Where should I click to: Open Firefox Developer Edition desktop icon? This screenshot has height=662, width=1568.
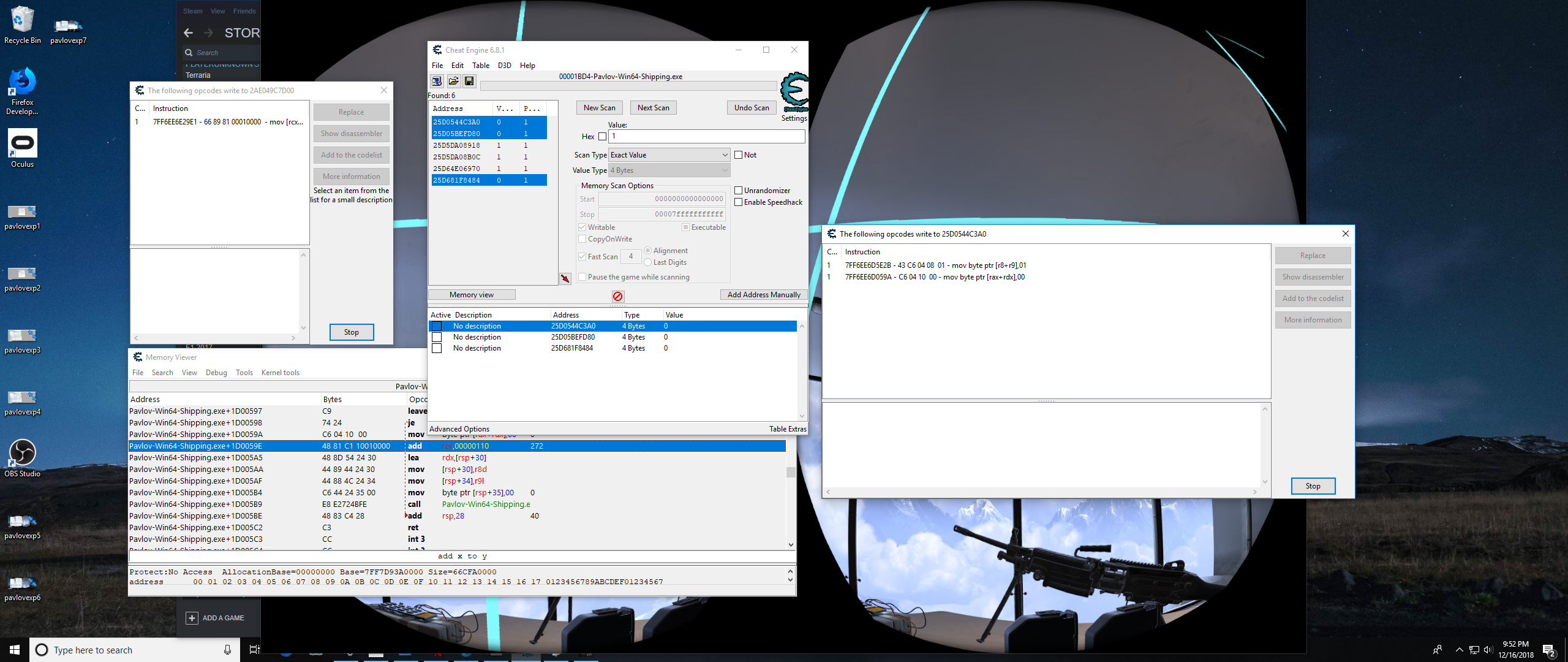point(22,91)
